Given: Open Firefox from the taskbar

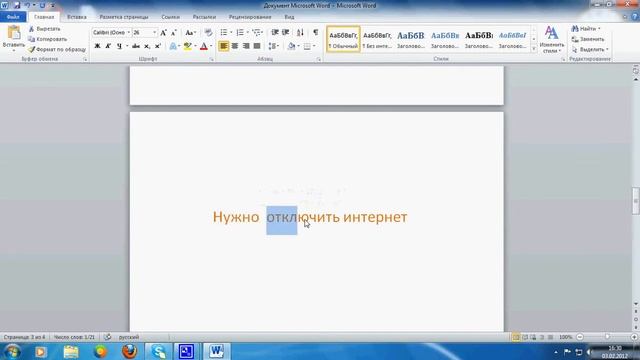Looking at the screenshot, I should pyautogui.click(x=129, y=351).
